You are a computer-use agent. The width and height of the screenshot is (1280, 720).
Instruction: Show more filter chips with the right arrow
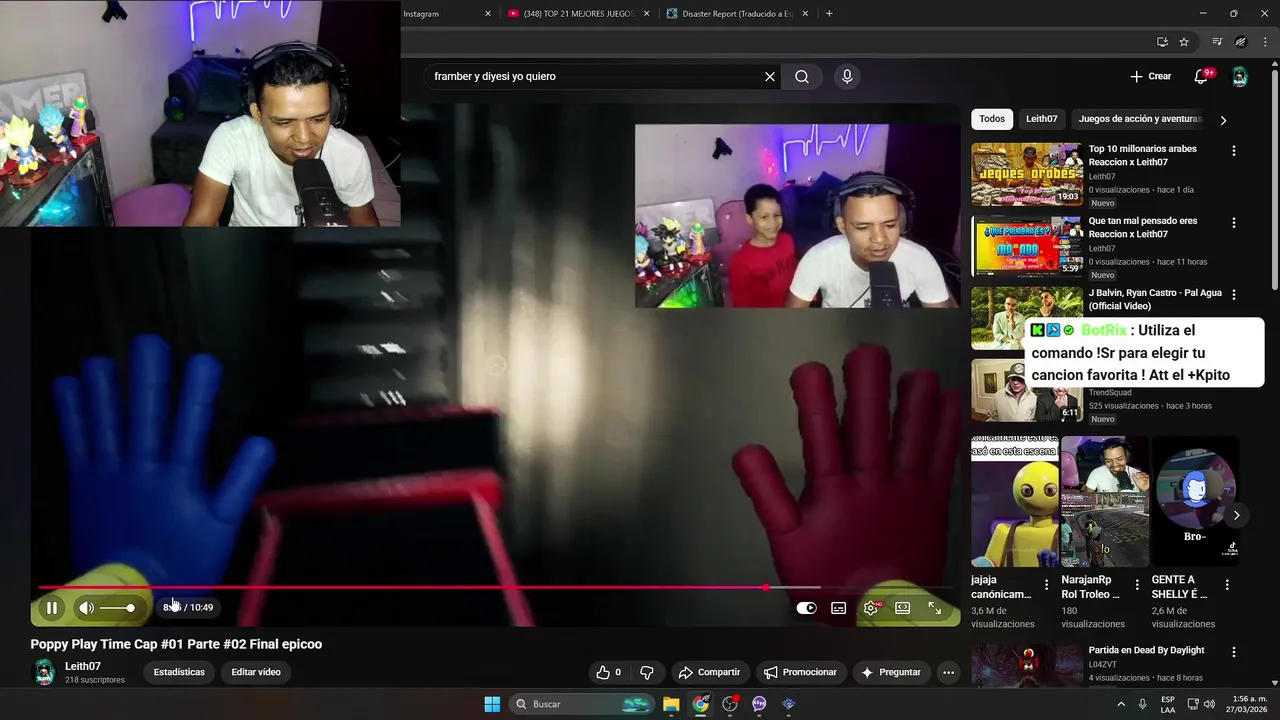[1223, 120]
